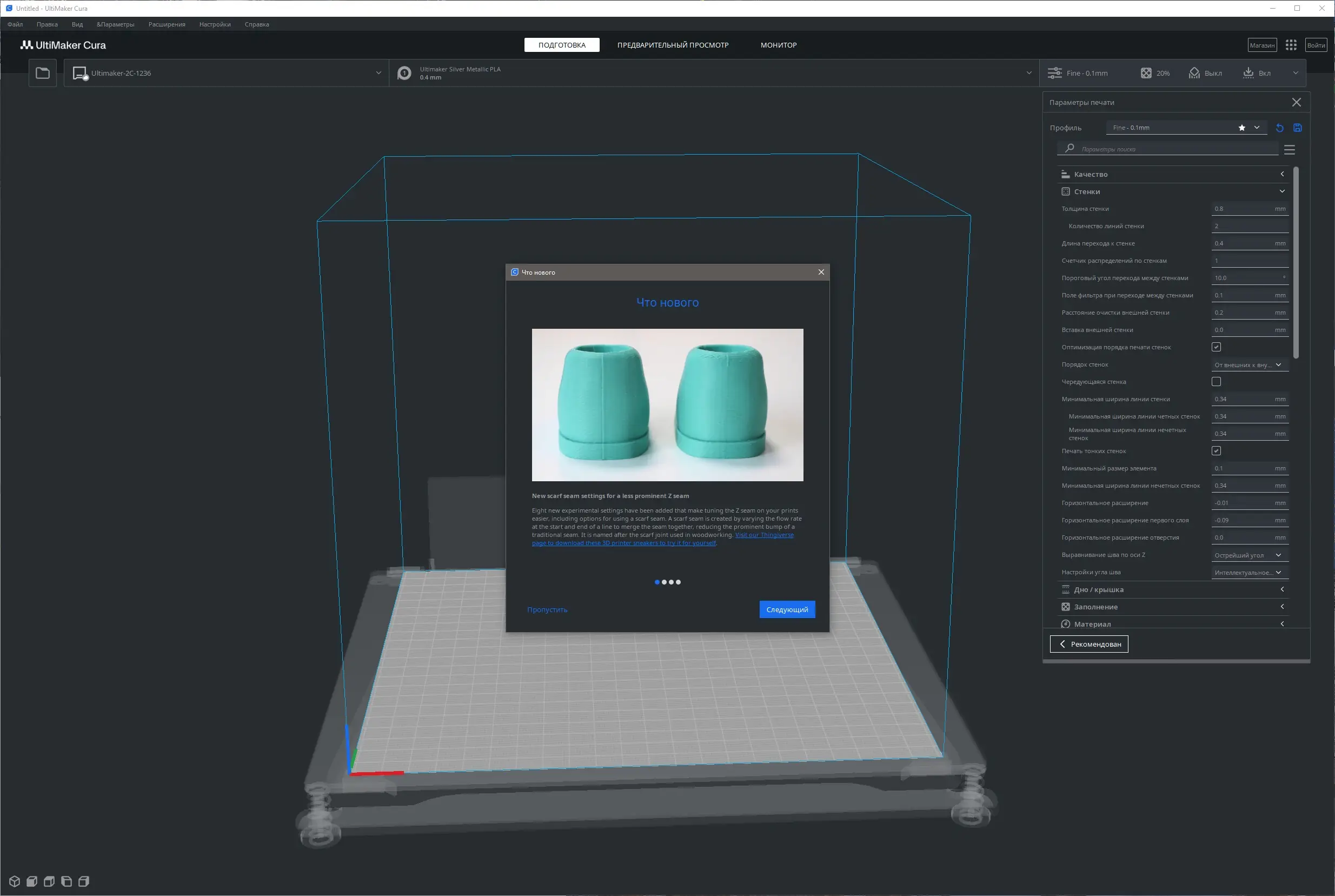The width and height of the screenshot is (1335, 896).
Task: Disable wall printing order optimization checkbox
Action: 1216,347
